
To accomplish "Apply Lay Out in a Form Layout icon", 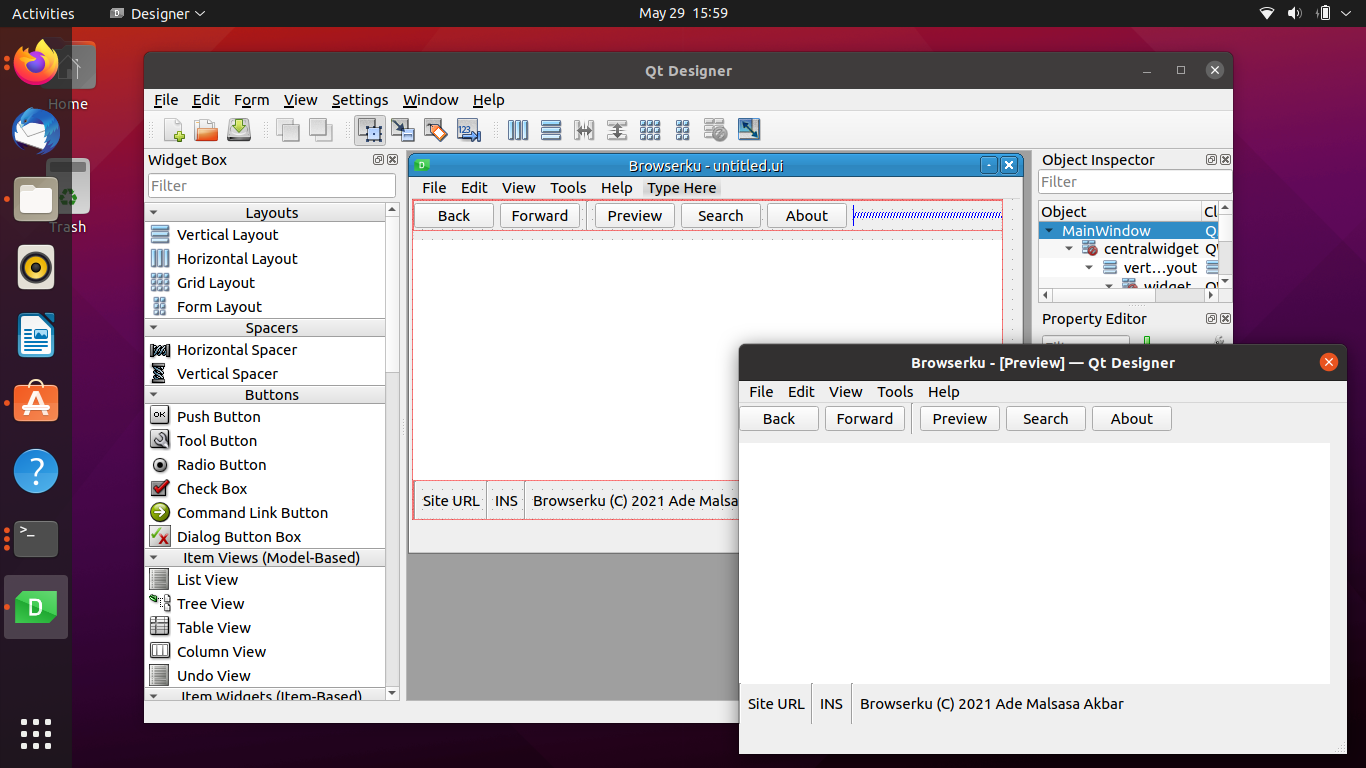I will coord(683,129).
